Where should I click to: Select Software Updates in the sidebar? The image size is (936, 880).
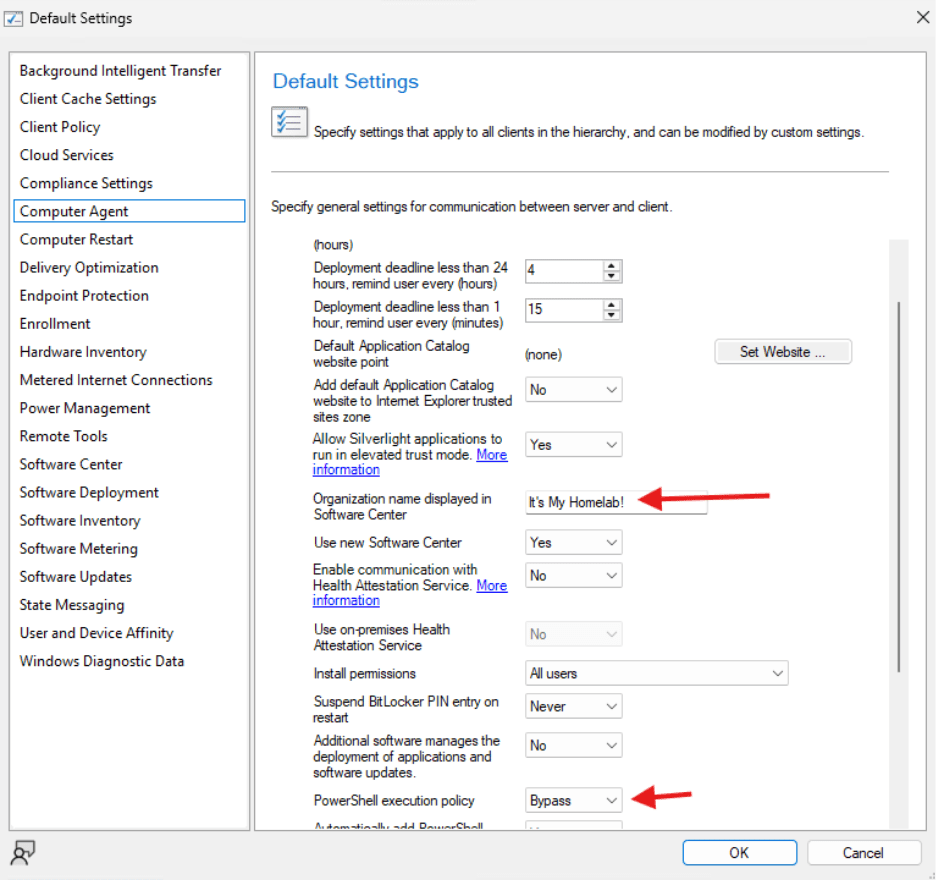(x=75, y=576)
